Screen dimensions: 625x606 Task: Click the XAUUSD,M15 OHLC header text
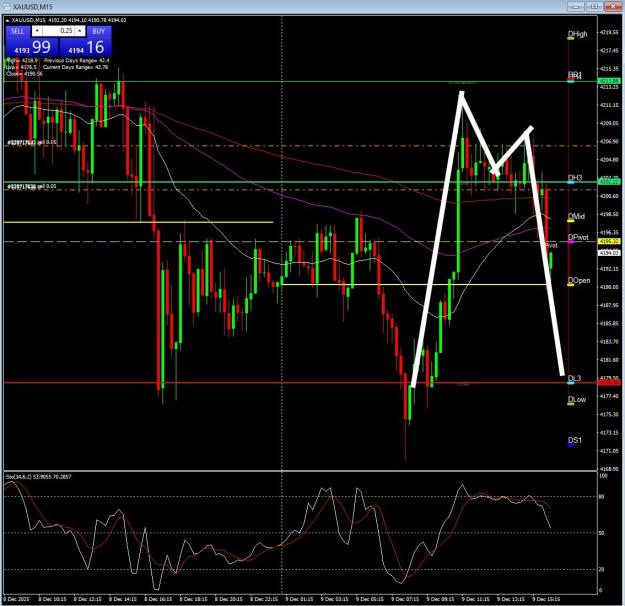(69, 20)
